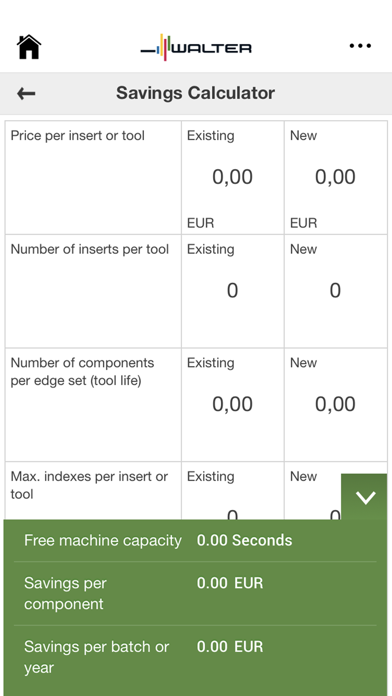Select the Number of inserts per tool label

point(90,249)
